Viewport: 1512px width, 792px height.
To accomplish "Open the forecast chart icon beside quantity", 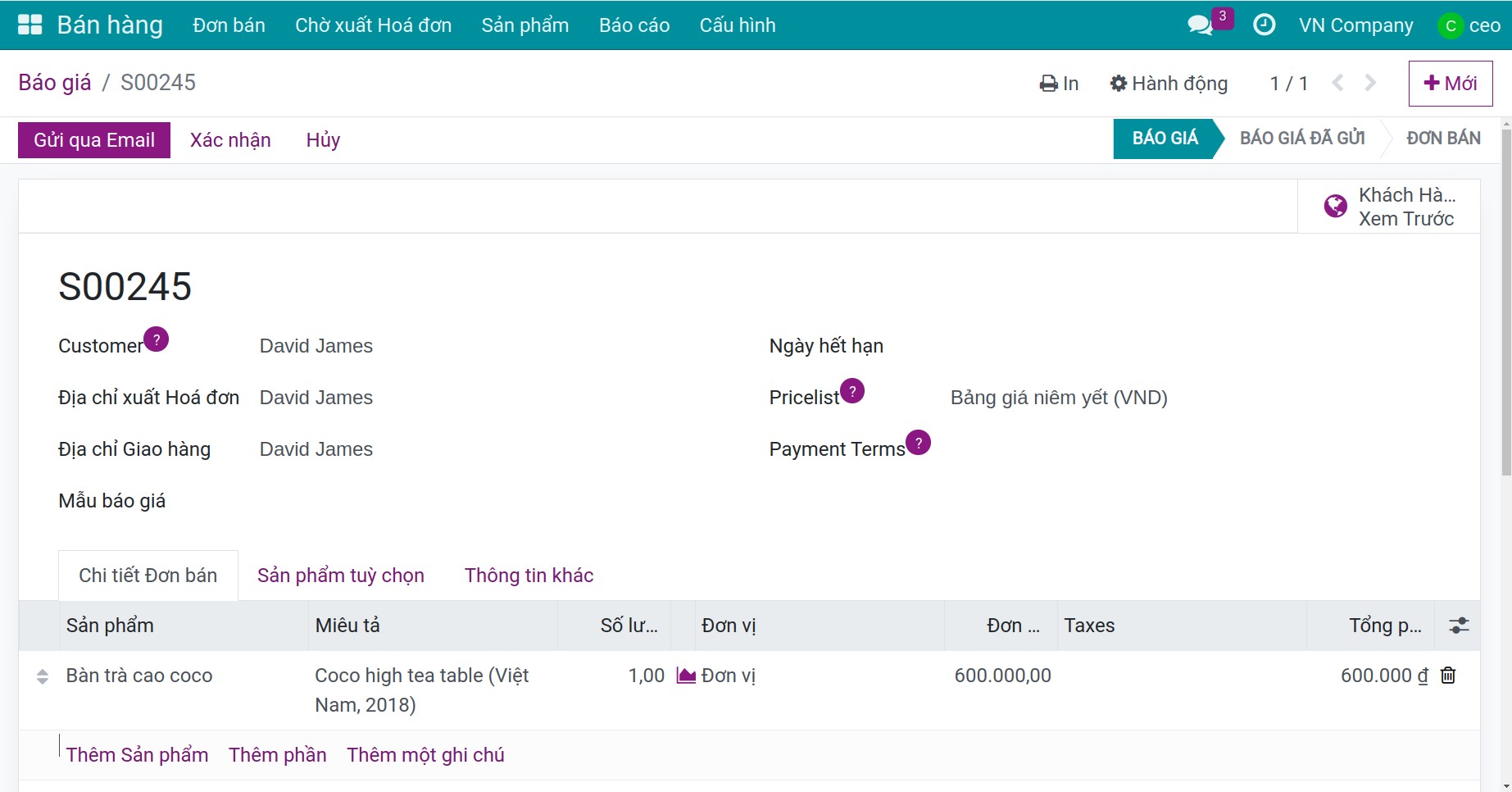I will [686, 676].
